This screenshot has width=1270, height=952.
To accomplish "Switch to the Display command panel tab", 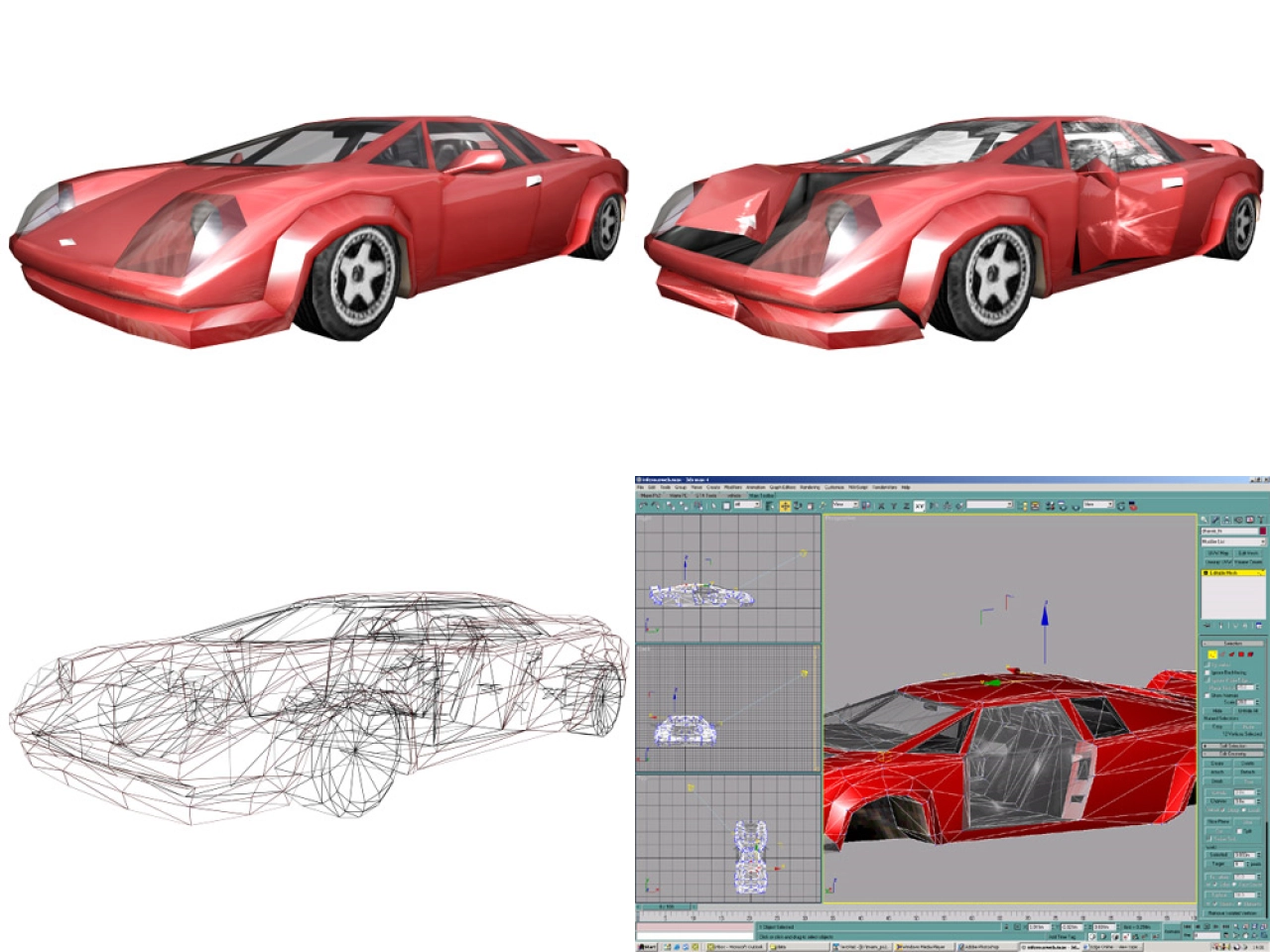I will pos(1250,520).
